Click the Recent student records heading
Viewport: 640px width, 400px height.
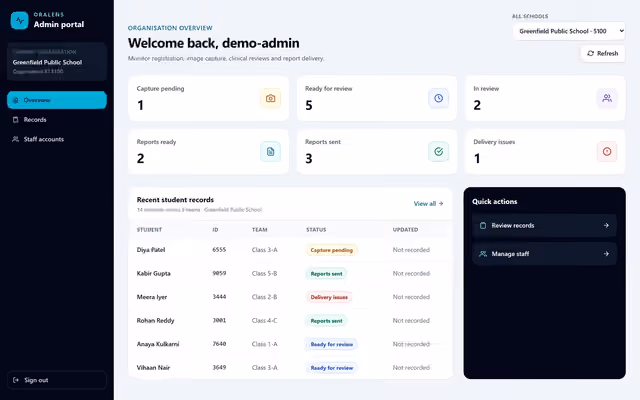coord(175,200)
